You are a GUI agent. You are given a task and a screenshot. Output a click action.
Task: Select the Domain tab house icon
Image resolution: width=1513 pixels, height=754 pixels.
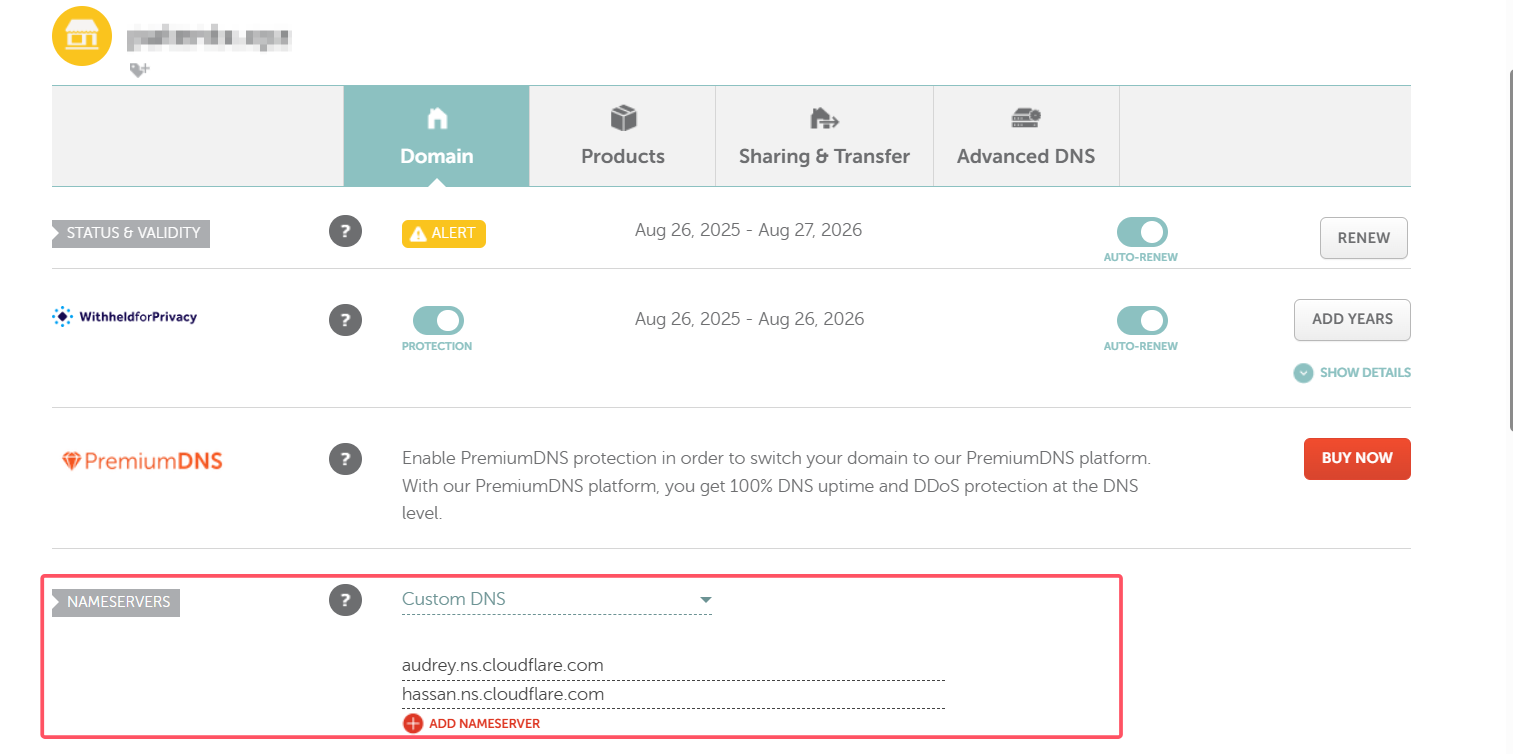click(436, 118)
